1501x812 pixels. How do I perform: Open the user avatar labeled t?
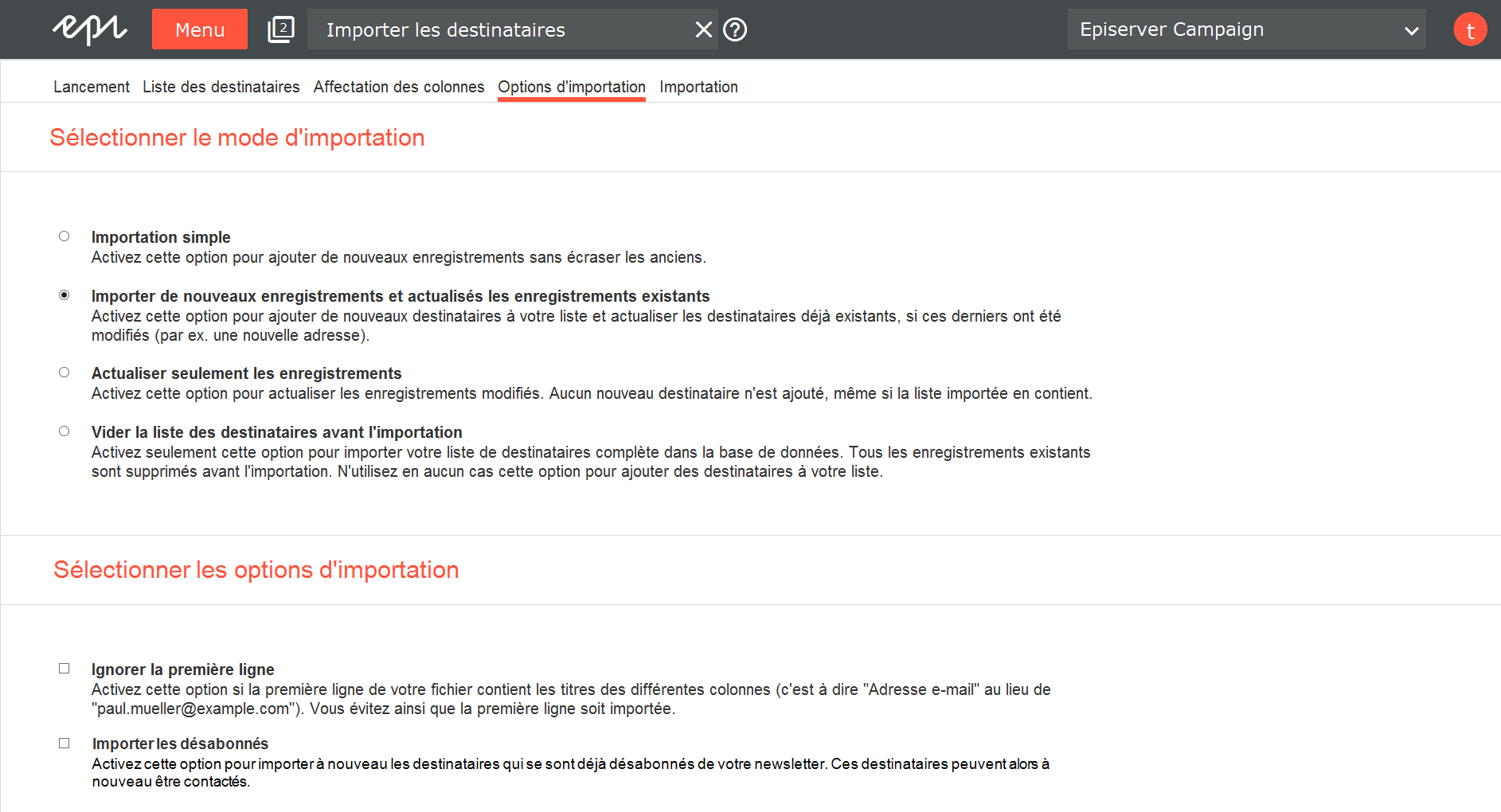1470,29
